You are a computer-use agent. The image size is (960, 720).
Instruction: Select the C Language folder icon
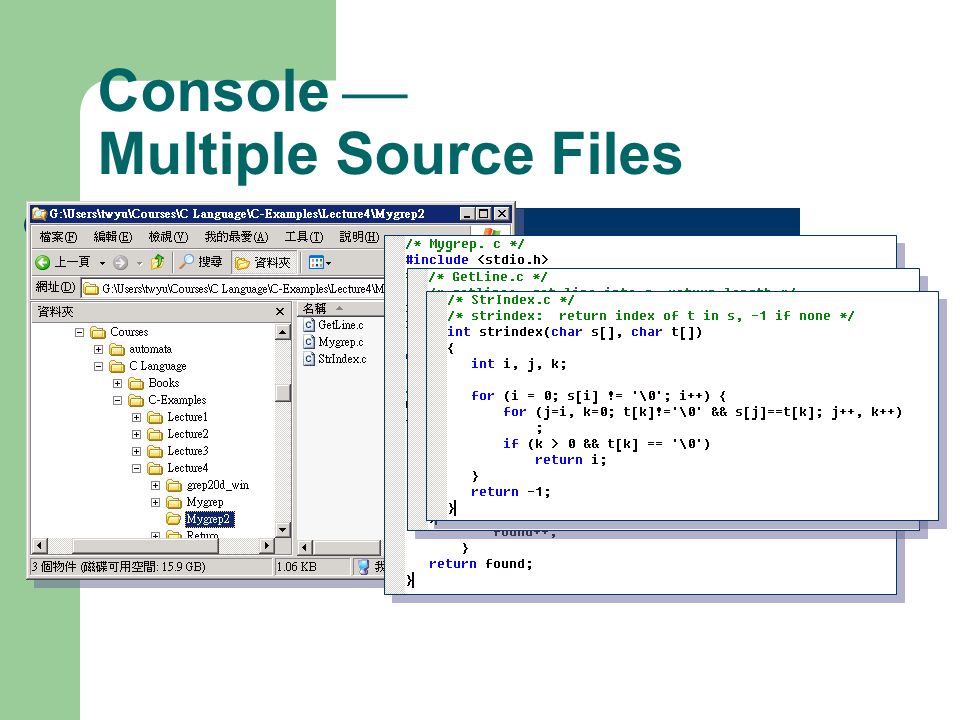[x=117, y=367]
